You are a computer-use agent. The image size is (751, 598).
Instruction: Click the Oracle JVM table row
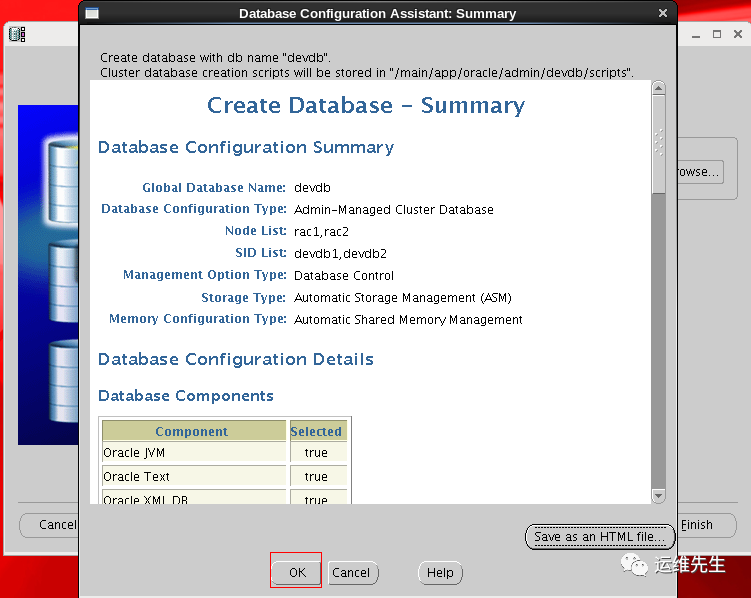(193, 453)
